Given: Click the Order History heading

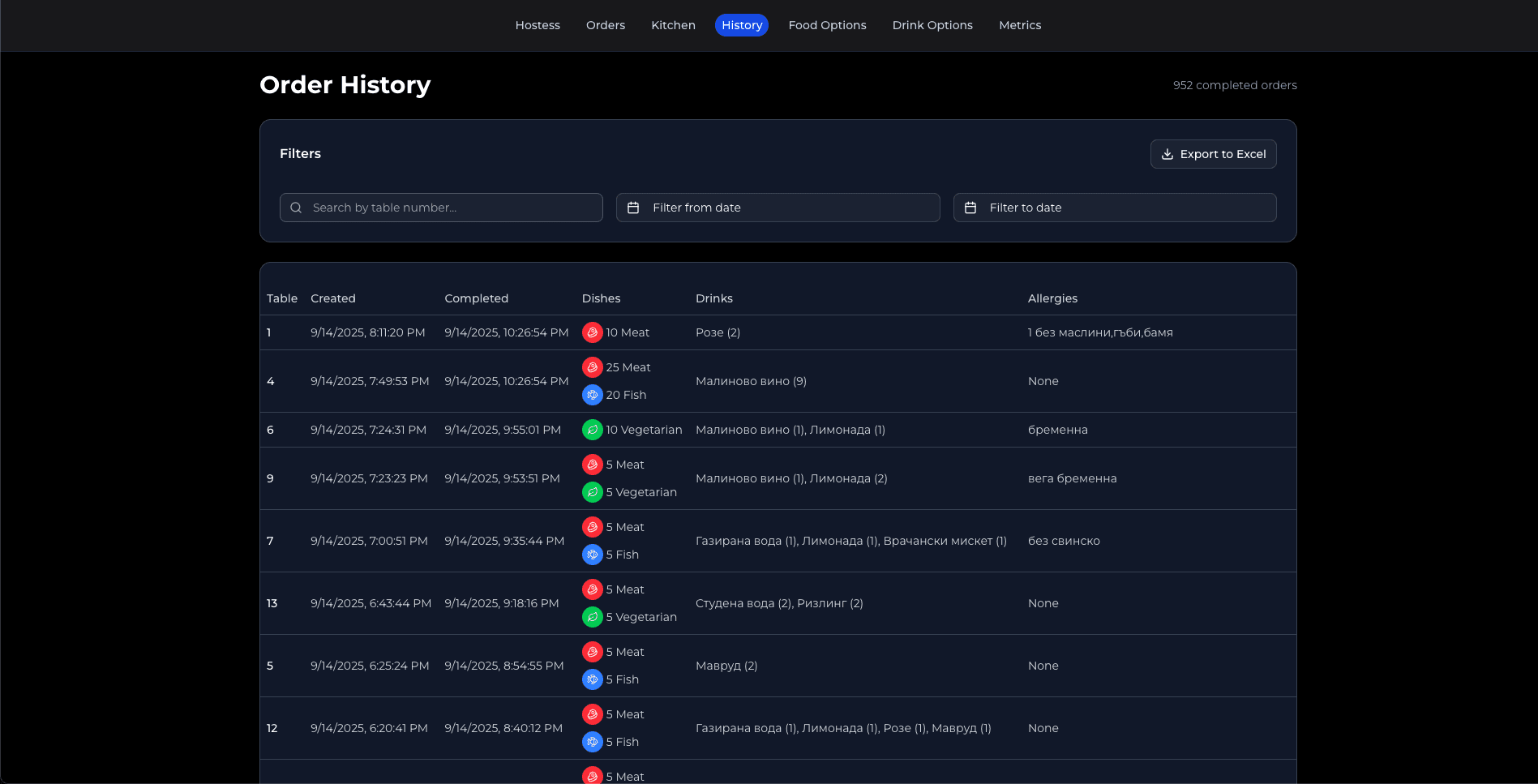Looking at the screenshot, I should point(345,85).
